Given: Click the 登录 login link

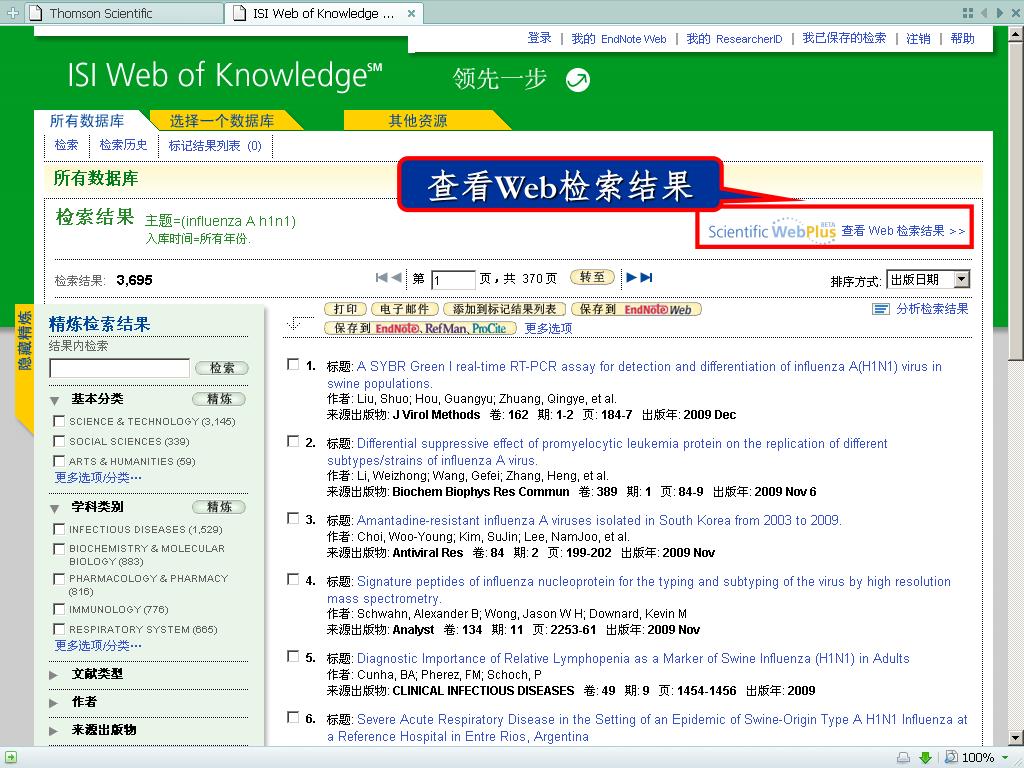Looking at the screenshot, I should click(x=539, y=39).
